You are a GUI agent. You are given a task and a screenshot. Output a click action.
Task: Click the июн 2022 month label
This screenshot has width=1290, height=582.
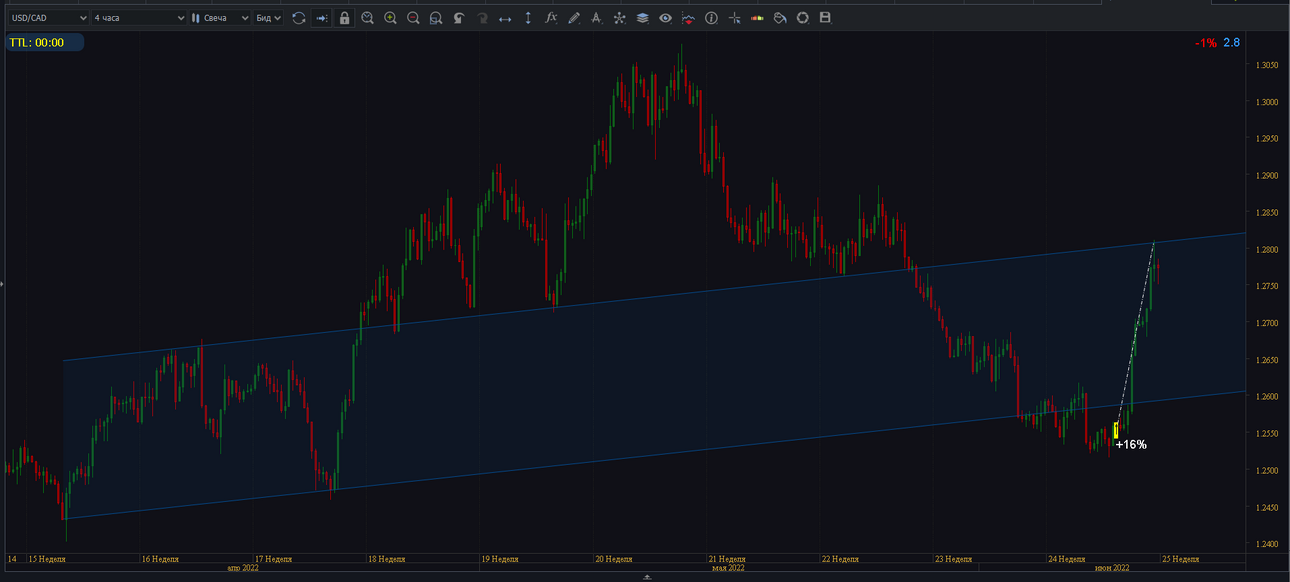(1112, 568)
